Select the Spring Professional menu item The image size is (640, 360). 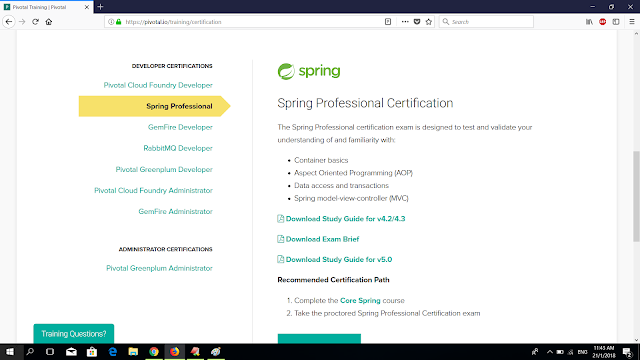pyautogui.click(x=154, y=106)
